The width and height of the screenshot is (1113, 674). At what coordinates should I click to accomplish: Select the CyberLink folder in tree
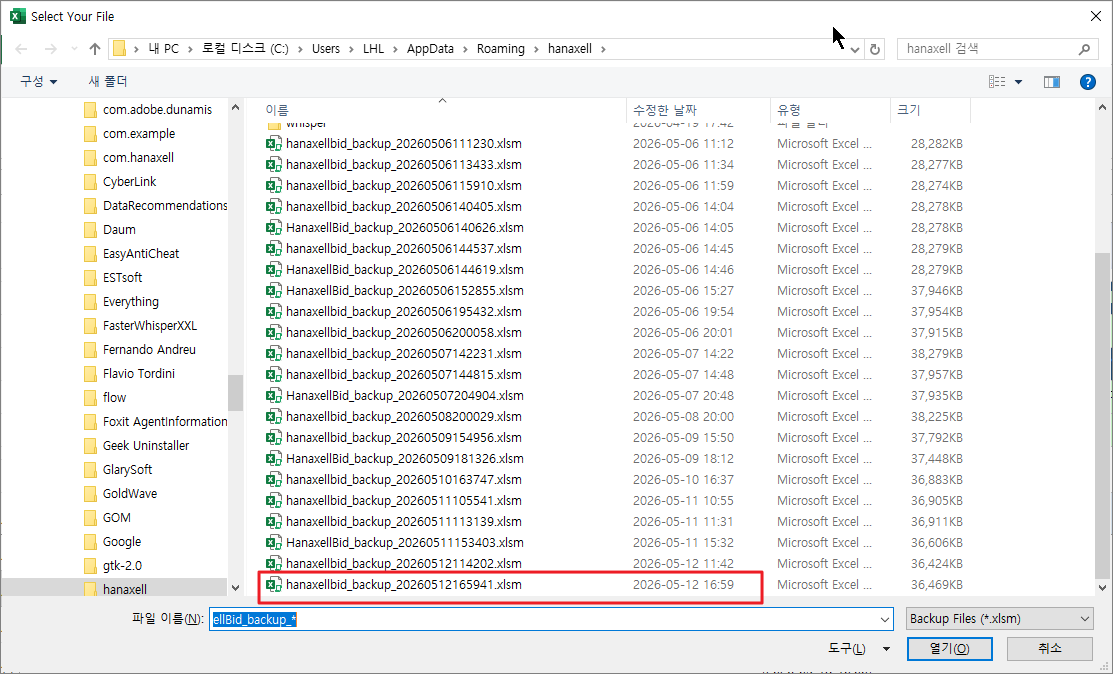pyautogui.click(x=129, y=182)
